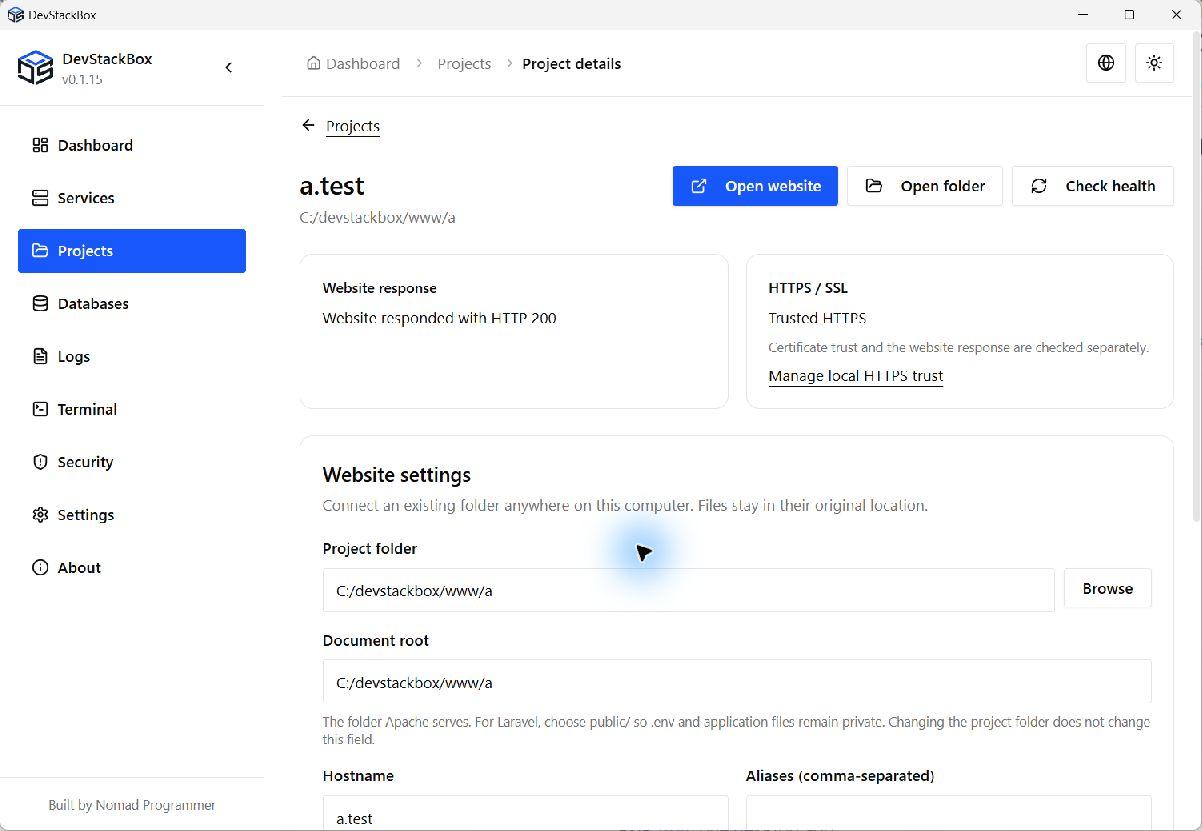
Task: Click the DevStackBox title bar icon
Action: point(15,15)
